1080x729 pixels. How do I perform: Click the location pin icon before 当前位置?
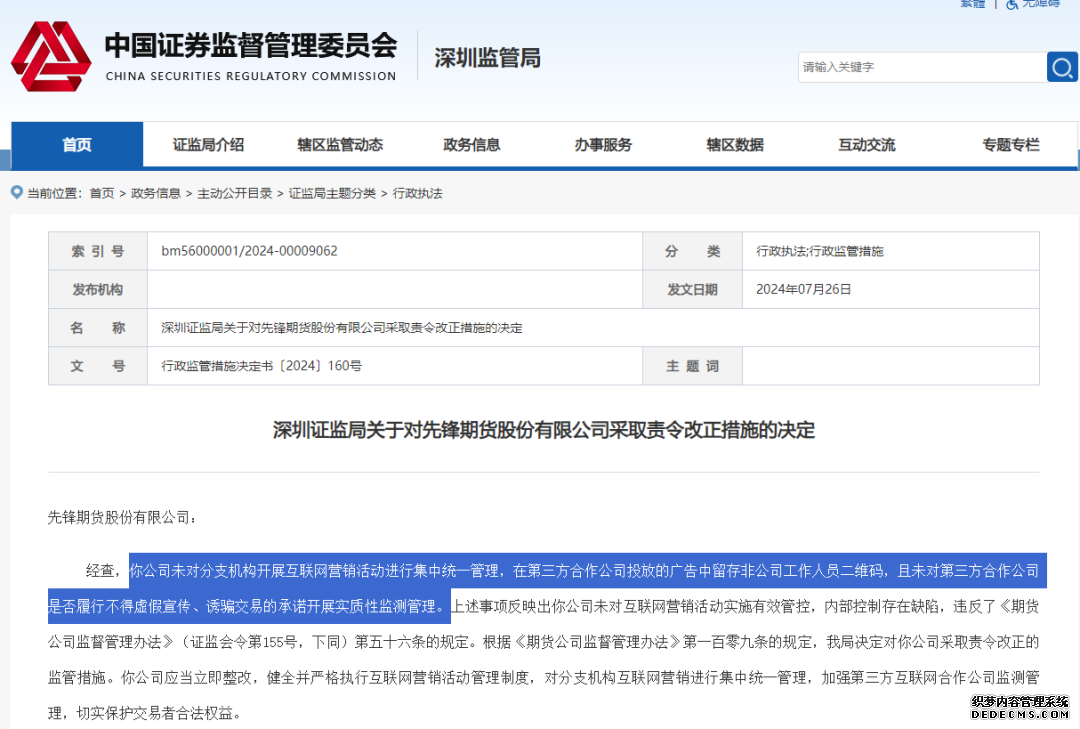click(x=17, y=192)
